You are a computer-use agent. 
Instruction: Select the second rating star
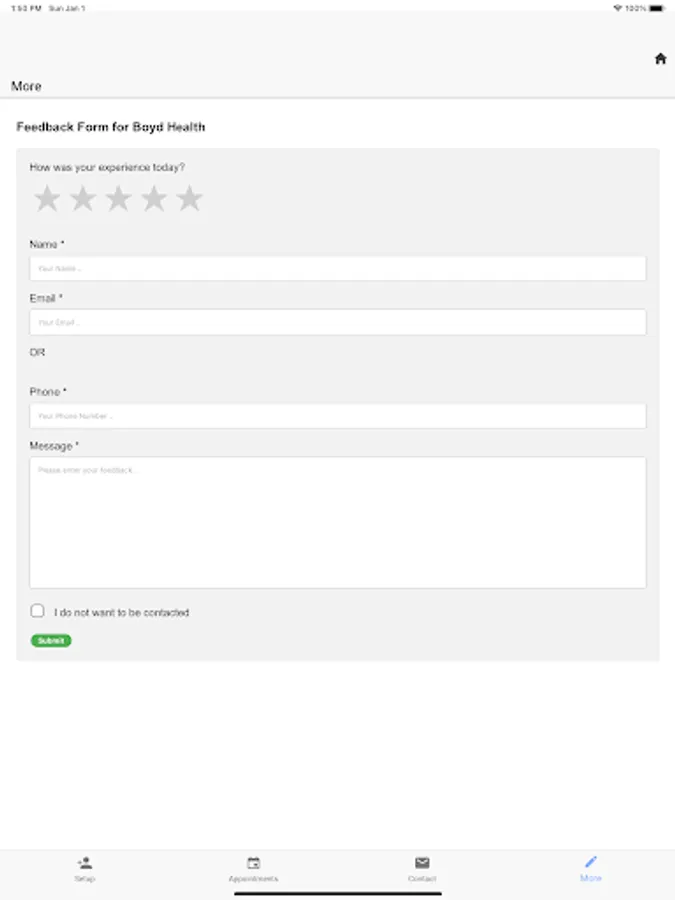click(x=83, y=199)
